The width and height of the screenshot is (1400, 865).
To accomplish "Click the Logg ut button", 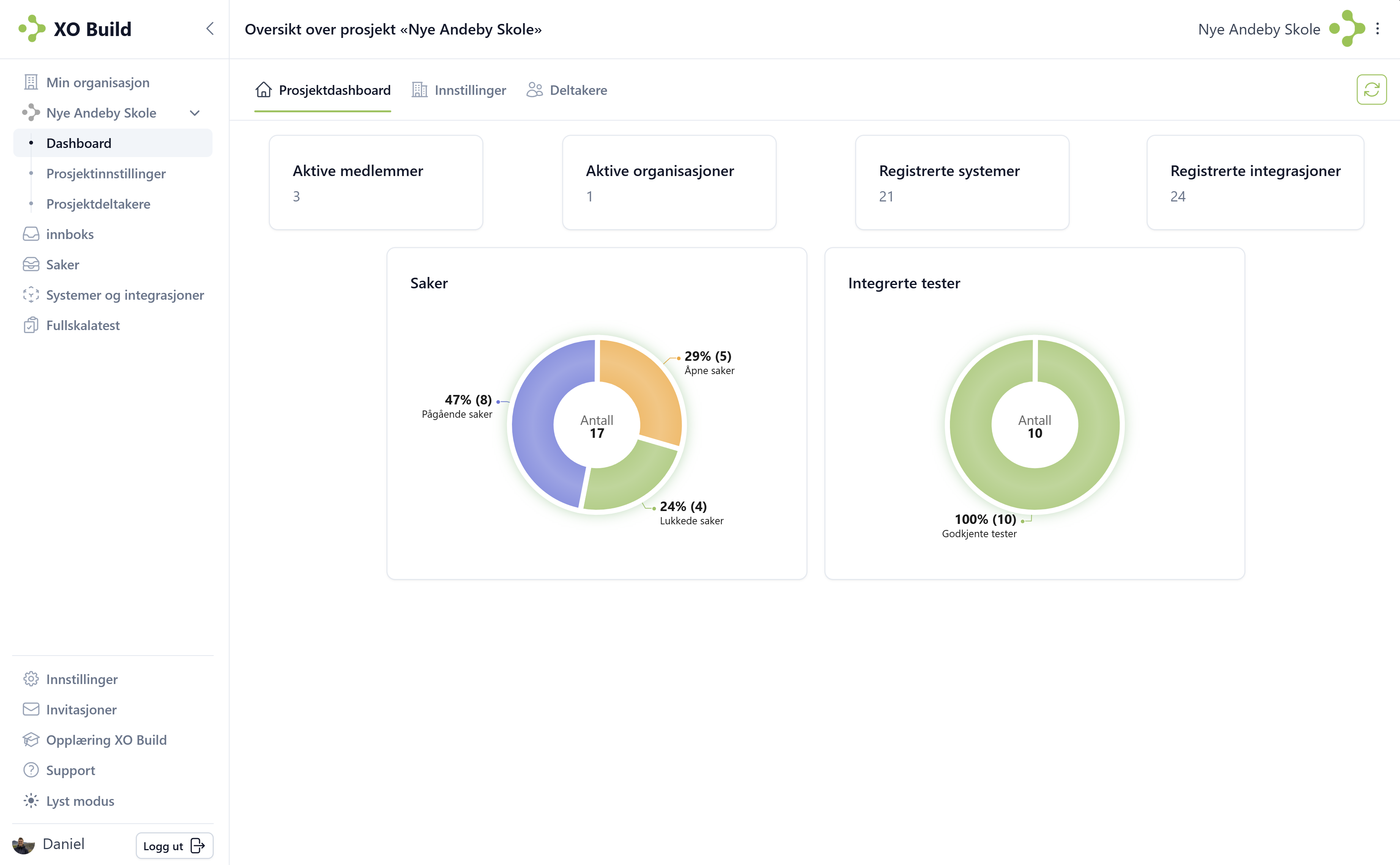I will click(174, 846).
